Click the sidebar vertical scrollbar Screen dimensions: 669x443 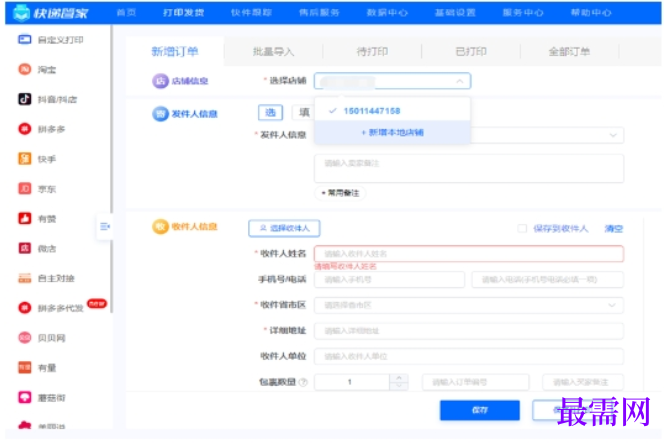pos(111,169)
